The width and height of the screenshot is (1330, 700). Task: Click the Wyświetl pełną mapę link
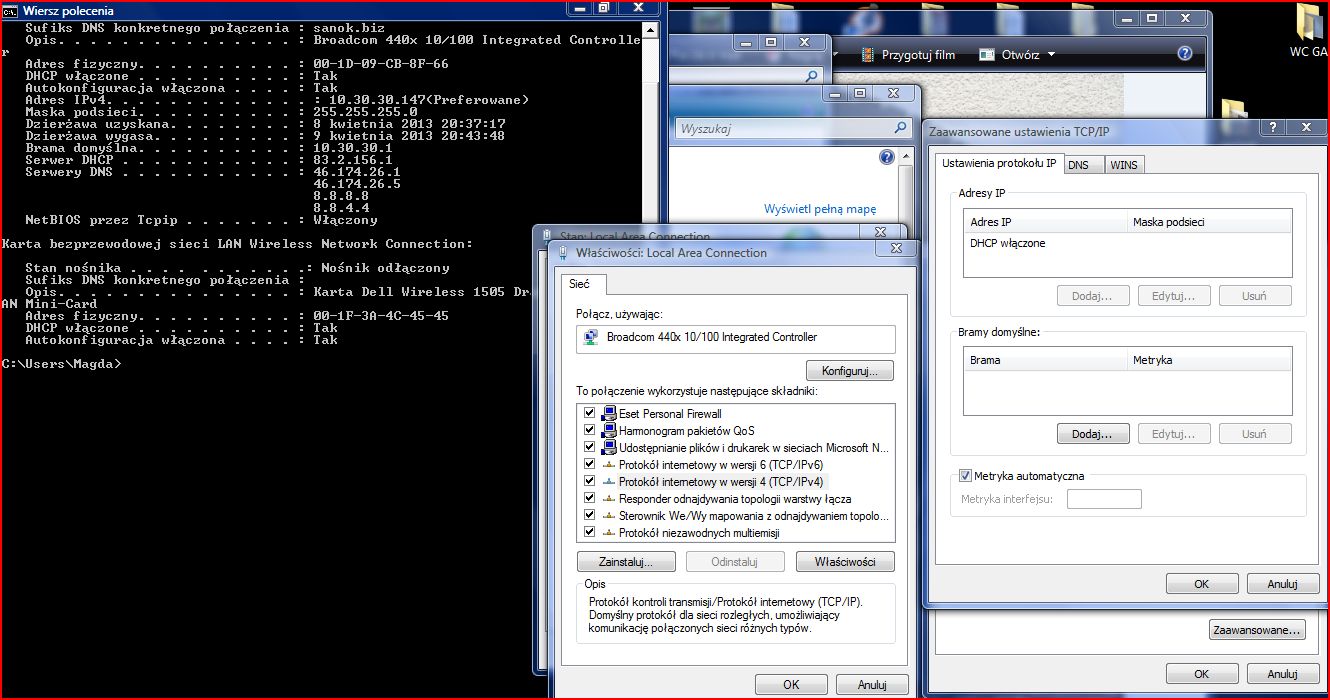[819, 209]
